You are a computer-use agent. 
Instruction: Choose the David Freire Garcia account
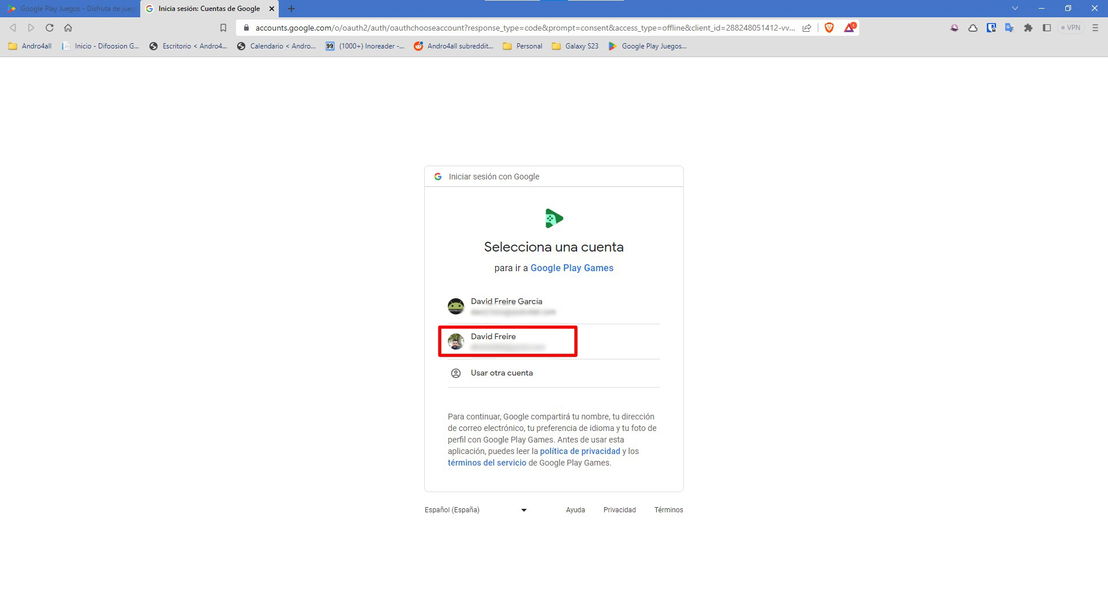(553, 306)
